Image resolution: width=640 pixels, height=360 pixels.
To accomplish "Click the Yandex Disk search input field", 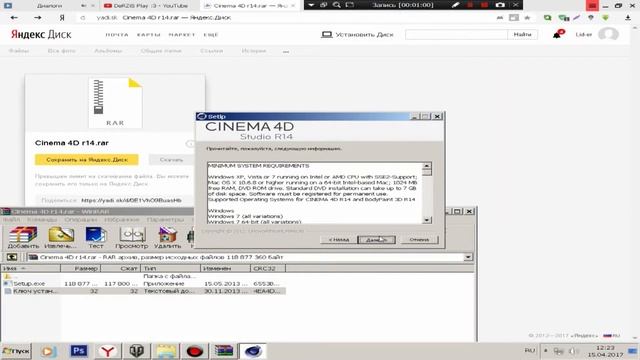I will point(456,34).
